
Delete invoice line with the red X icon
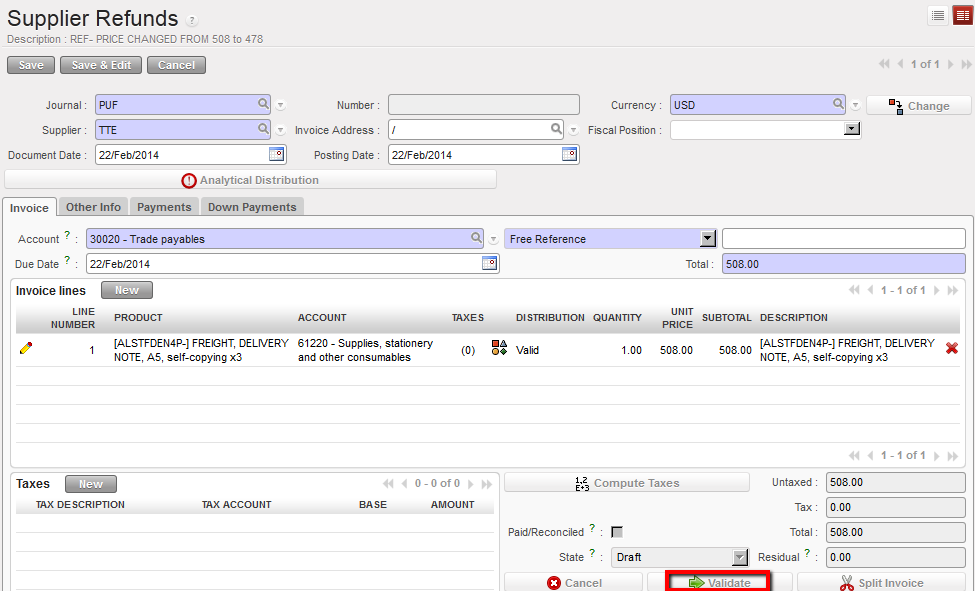(x=952, y=349)
